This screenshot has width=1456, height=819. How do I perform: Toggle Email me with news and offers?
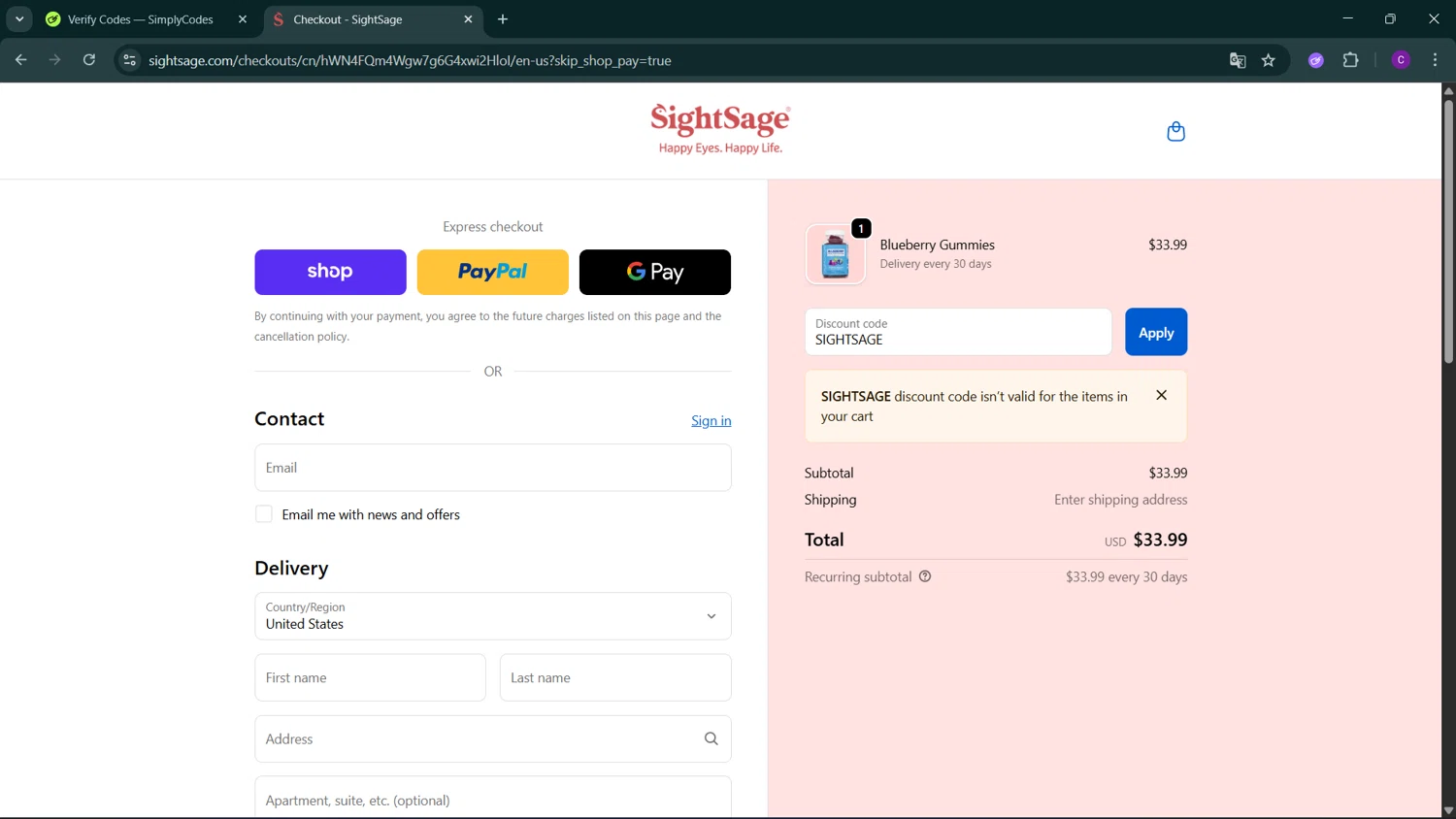coord(264,514)
